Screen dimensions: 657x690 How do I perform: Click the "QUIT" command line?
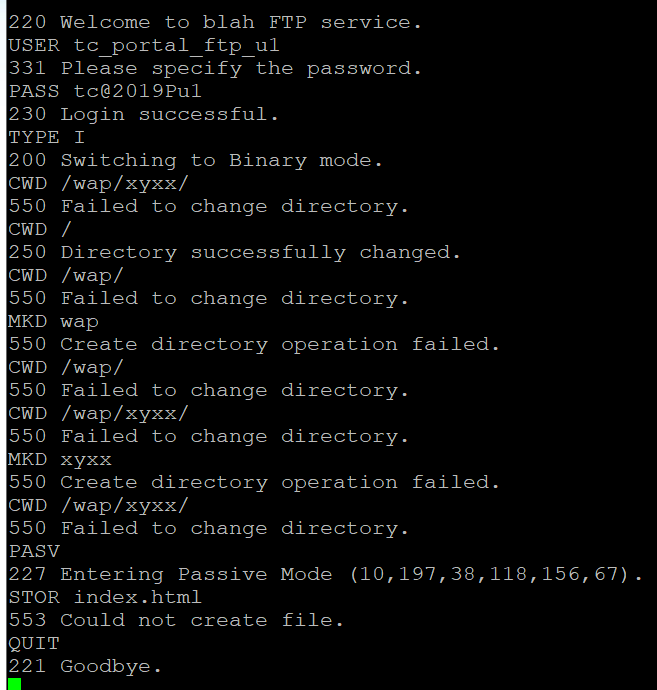[x=34, y=643]
